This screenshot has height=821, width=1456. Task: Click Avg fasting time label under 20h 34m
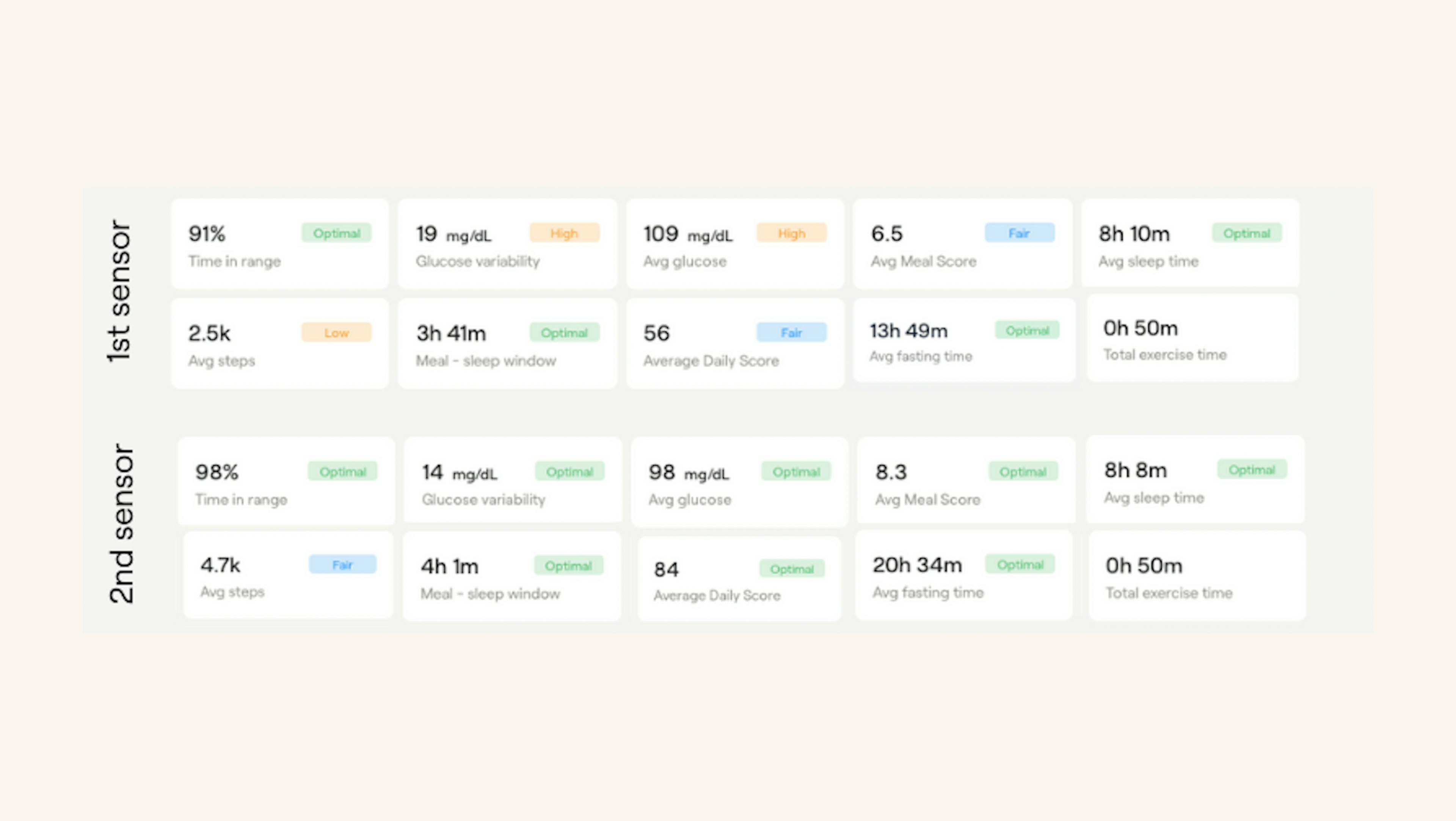pos(928,593)
